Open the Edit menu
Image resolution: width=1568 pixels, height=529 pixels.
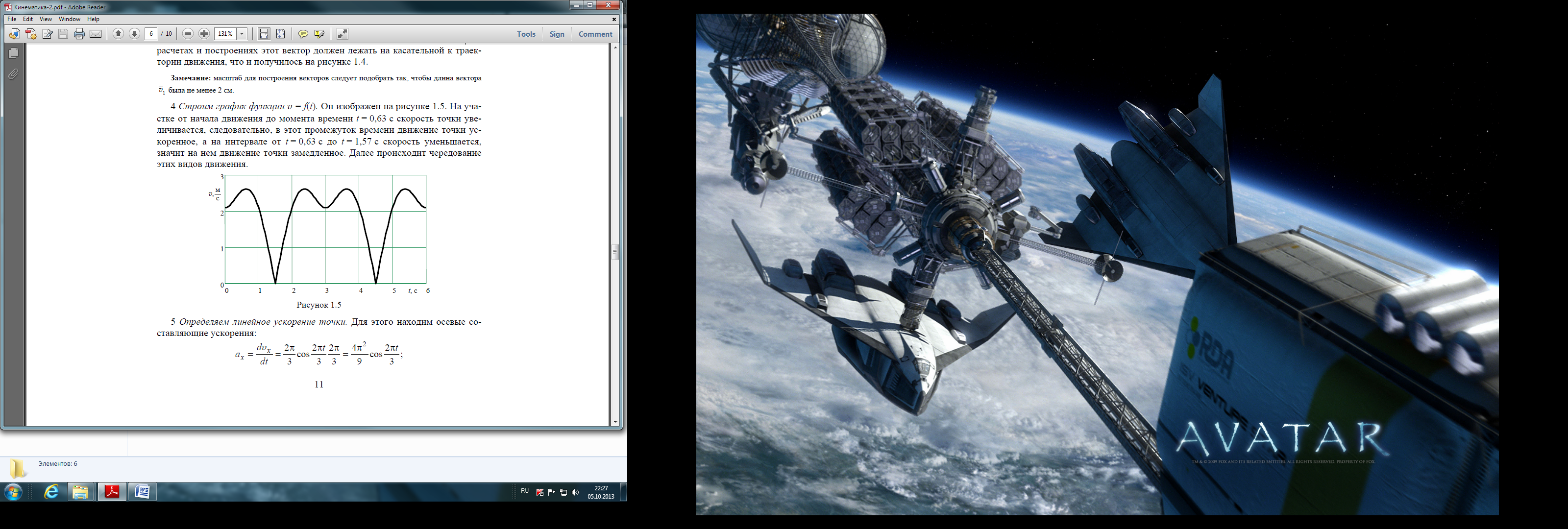point(28,19)
